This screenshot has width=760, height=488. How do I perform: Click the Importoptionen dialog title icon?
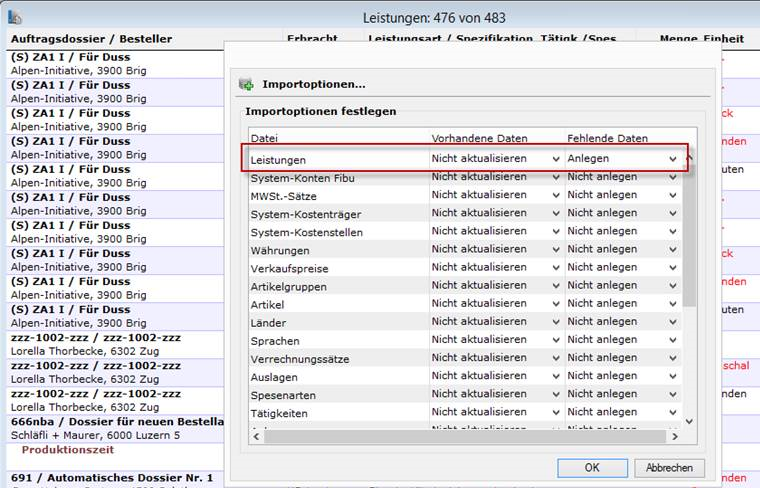pyautogui.click(x=246, y=85)
